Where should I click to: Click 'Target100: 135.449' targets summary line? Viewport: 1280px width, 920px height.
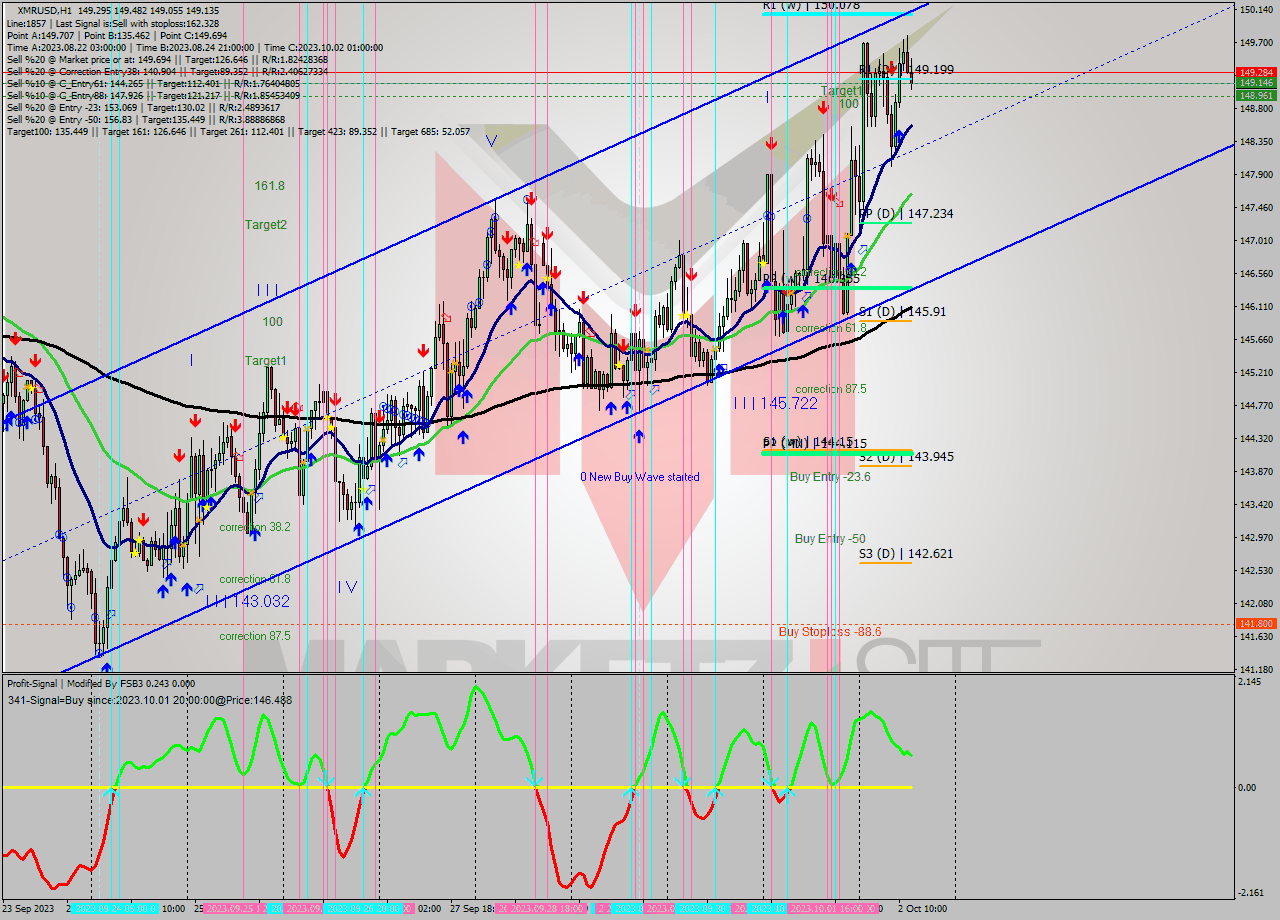coord(238,131)
